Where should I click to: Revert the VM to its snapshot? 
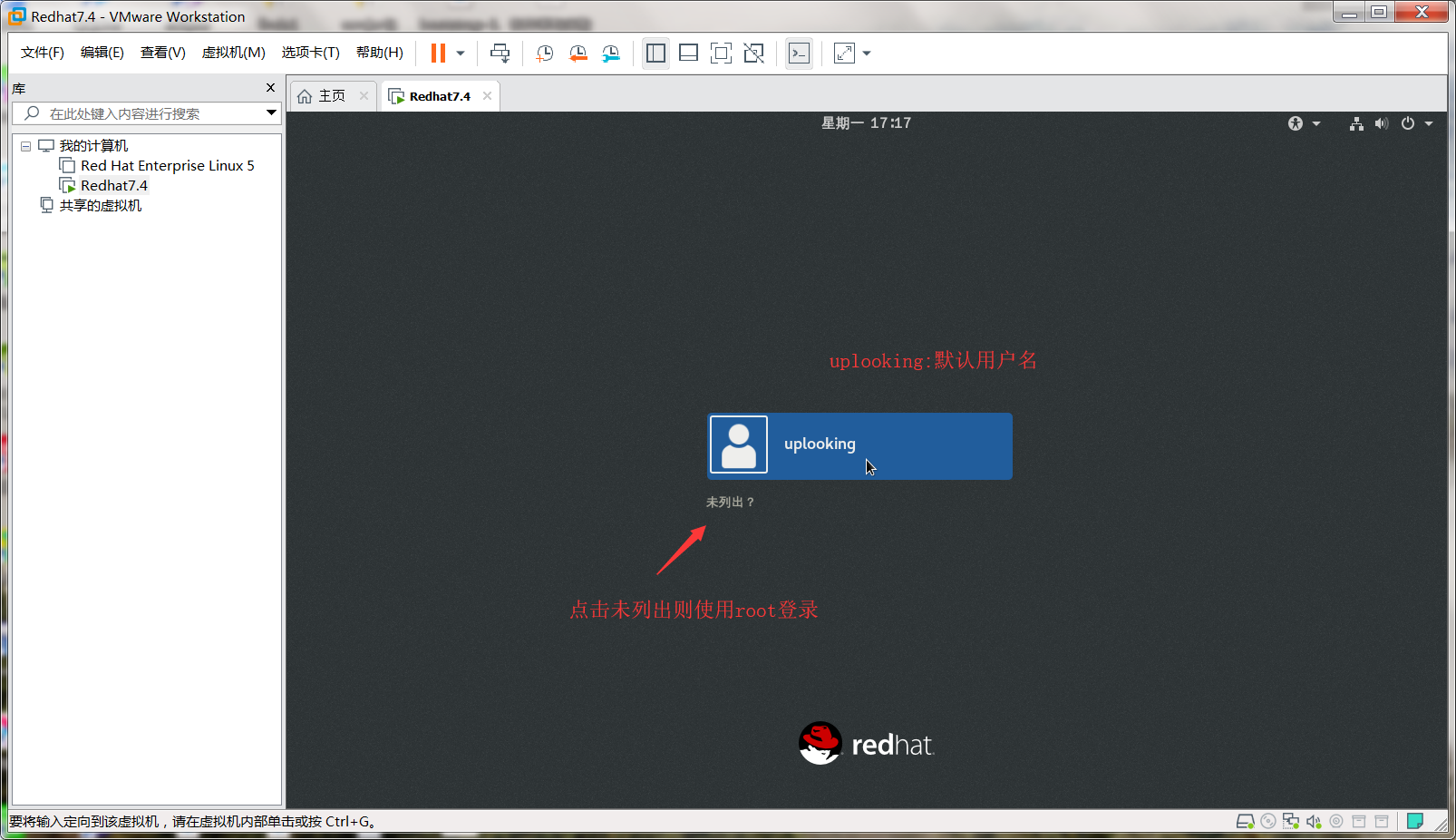(x=578, y=53)
